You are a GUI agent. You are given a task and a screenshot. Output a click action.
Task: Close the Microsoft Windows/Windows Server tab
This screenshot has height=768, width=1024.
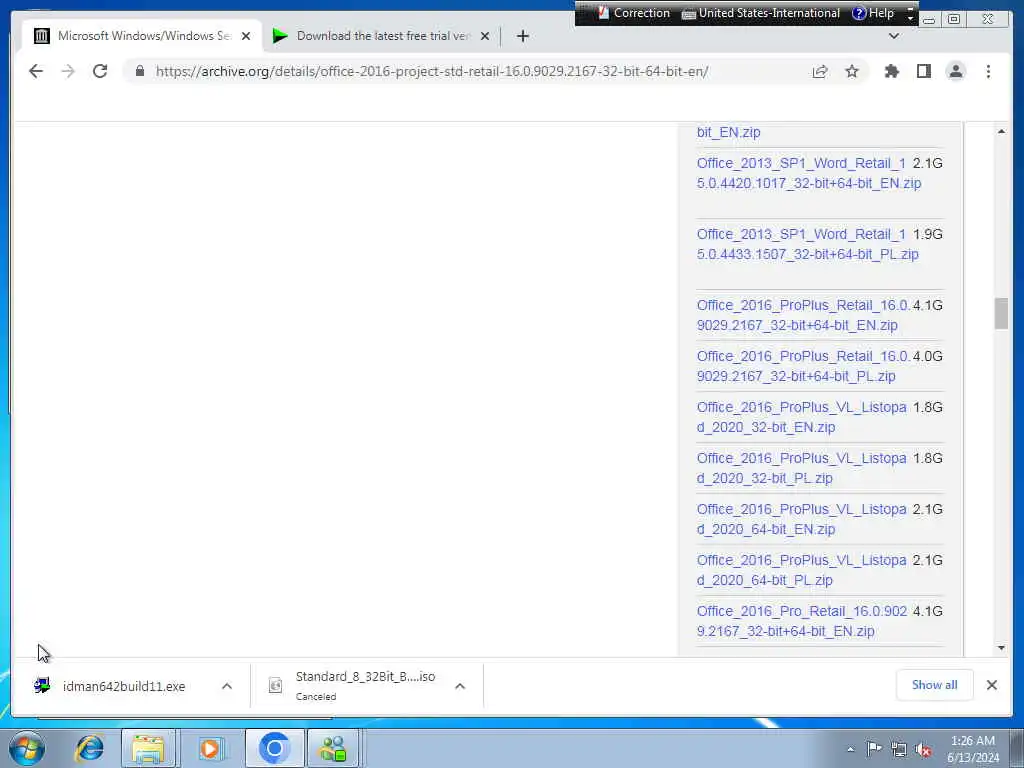click(x=246, y=36)
